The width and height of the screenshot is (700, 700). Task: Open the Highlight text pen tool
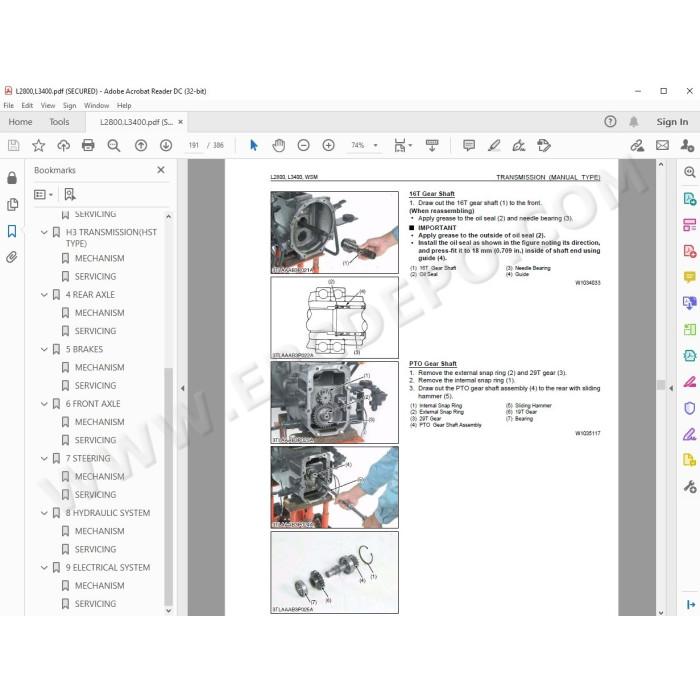coord(494,145)
